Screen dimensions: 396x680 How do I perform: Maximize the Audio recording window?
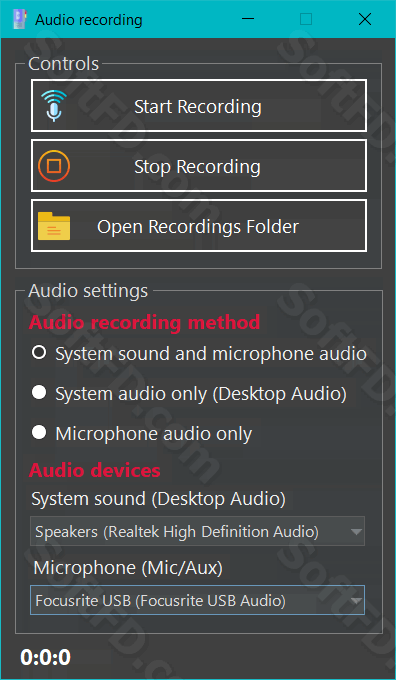[x=306, y=19]
